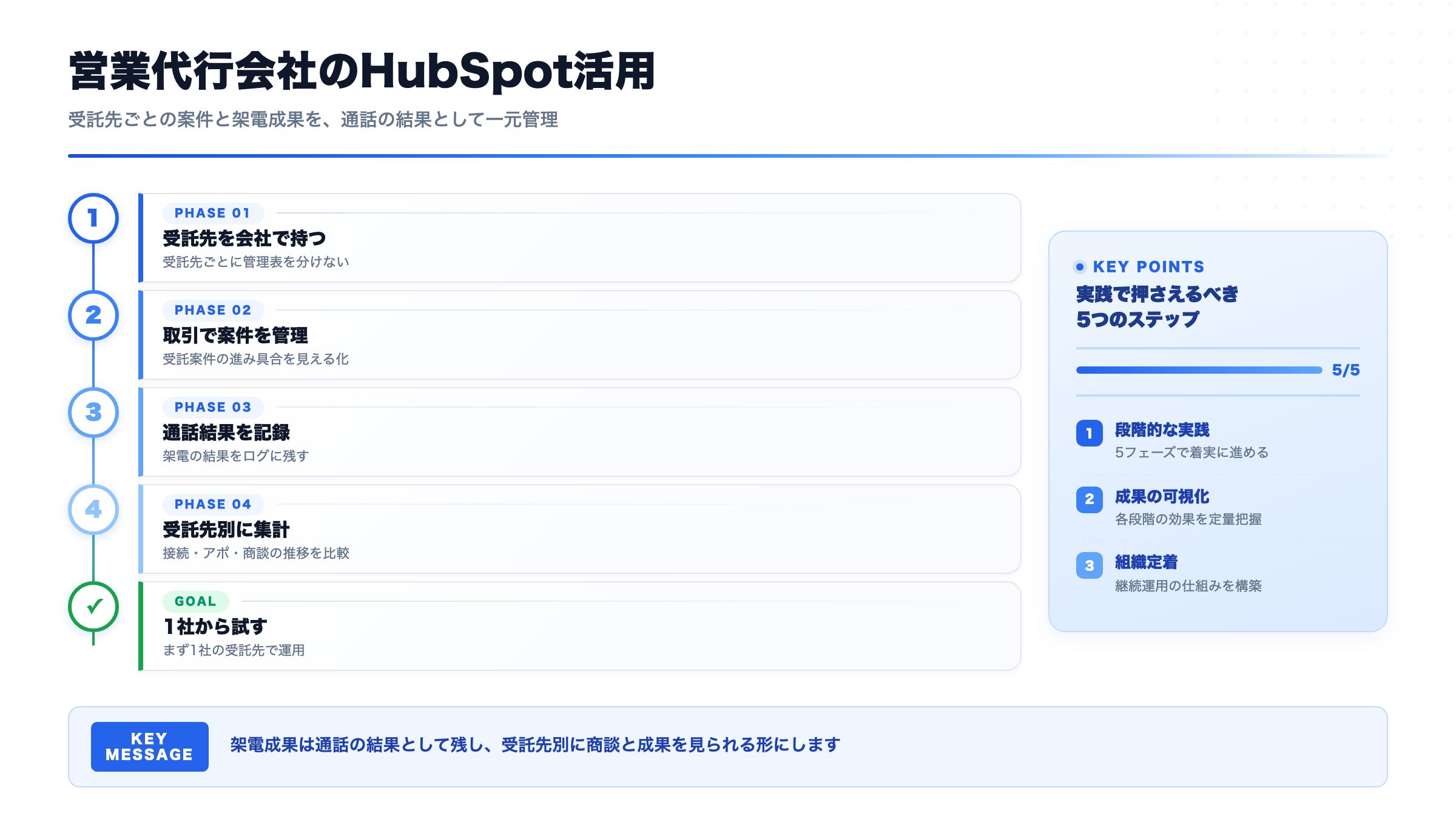Screen dimensions: 1456x819
Task: Click number 1 badge beside 段階的な実践
Action: click(1090, 433)
